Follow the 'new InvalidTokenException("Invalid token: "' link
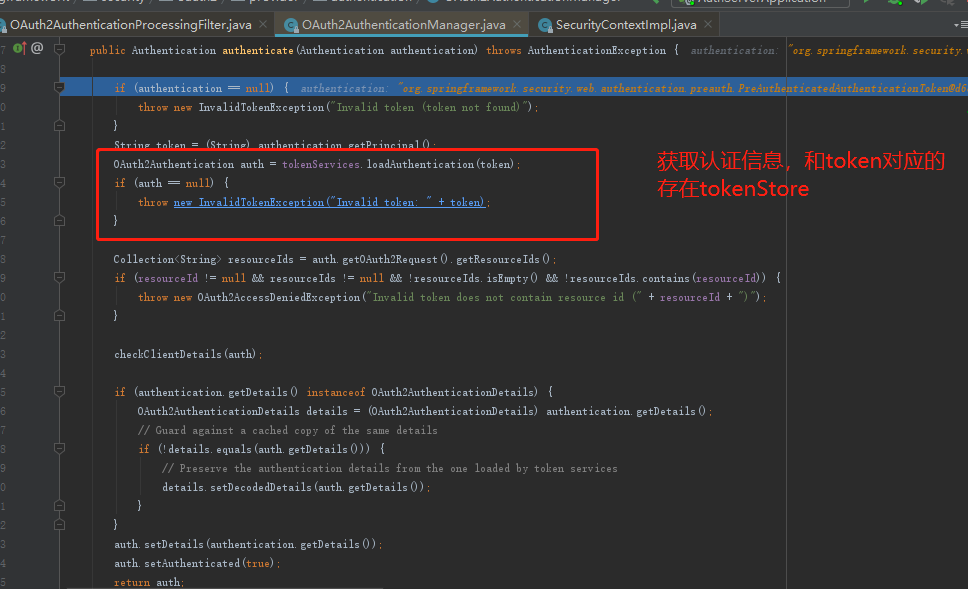The width and height of the screenshot is (968, 589). pos(330,202)
